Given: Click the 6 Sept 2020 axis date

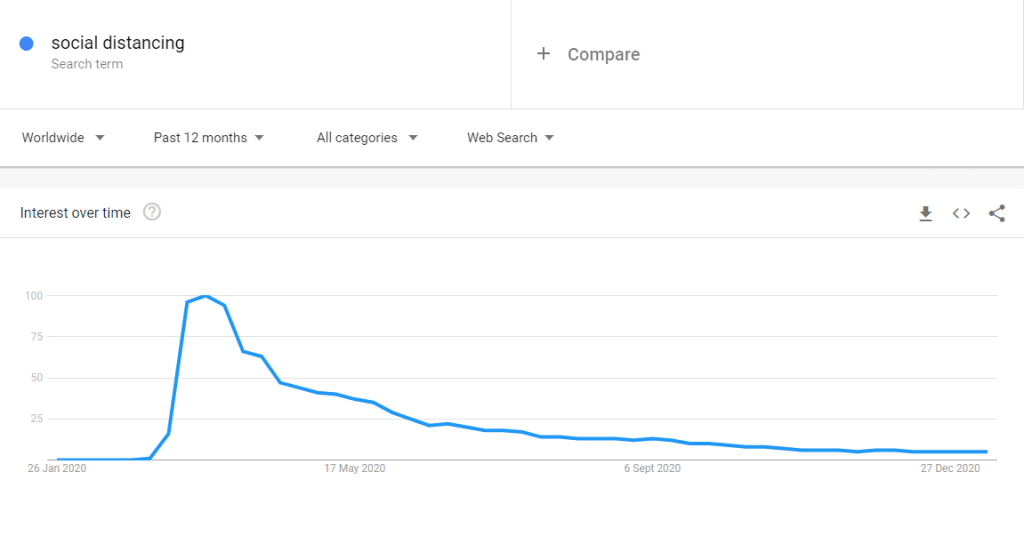Looking at the screenshot, I should (652, 468).
